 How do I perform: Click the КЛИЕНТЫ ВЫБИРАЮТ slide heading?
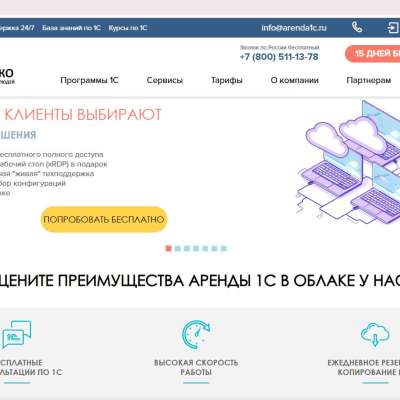(x=83, y=115)
